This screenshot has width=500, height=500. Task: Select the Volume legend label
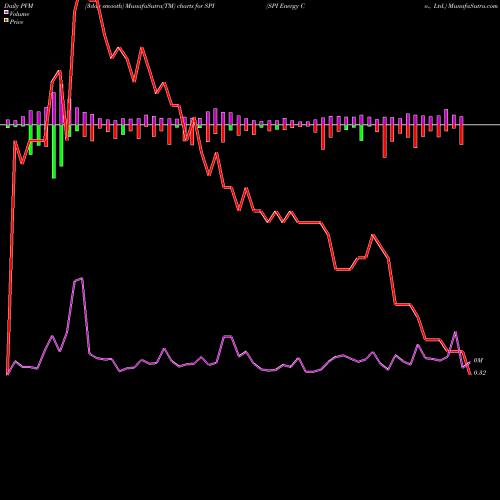[19, 14]
